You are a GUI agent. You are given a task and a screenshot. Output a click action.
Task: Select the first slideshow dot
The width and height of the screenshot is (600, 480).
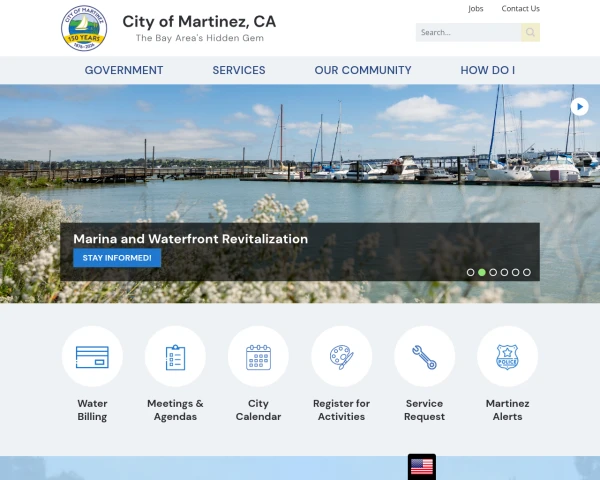(471, 272)
